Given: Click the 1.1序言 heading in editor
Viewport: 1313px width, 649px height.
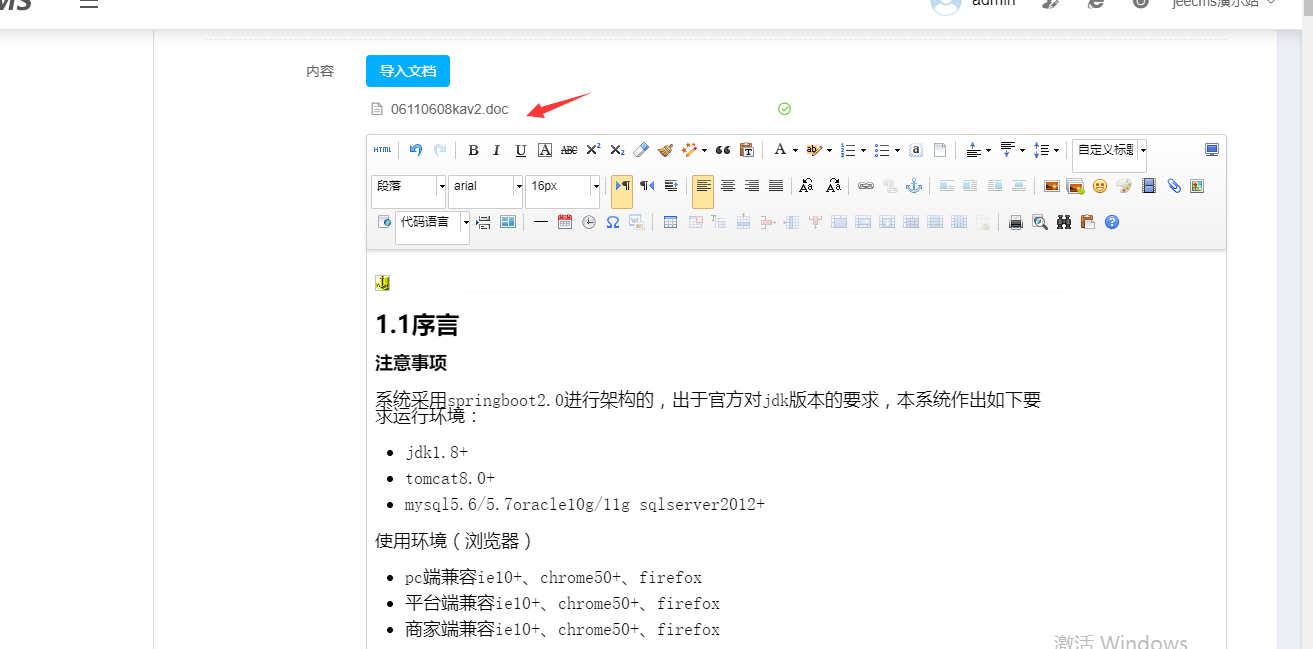Looking at the screenshot, I should point(417,324).
